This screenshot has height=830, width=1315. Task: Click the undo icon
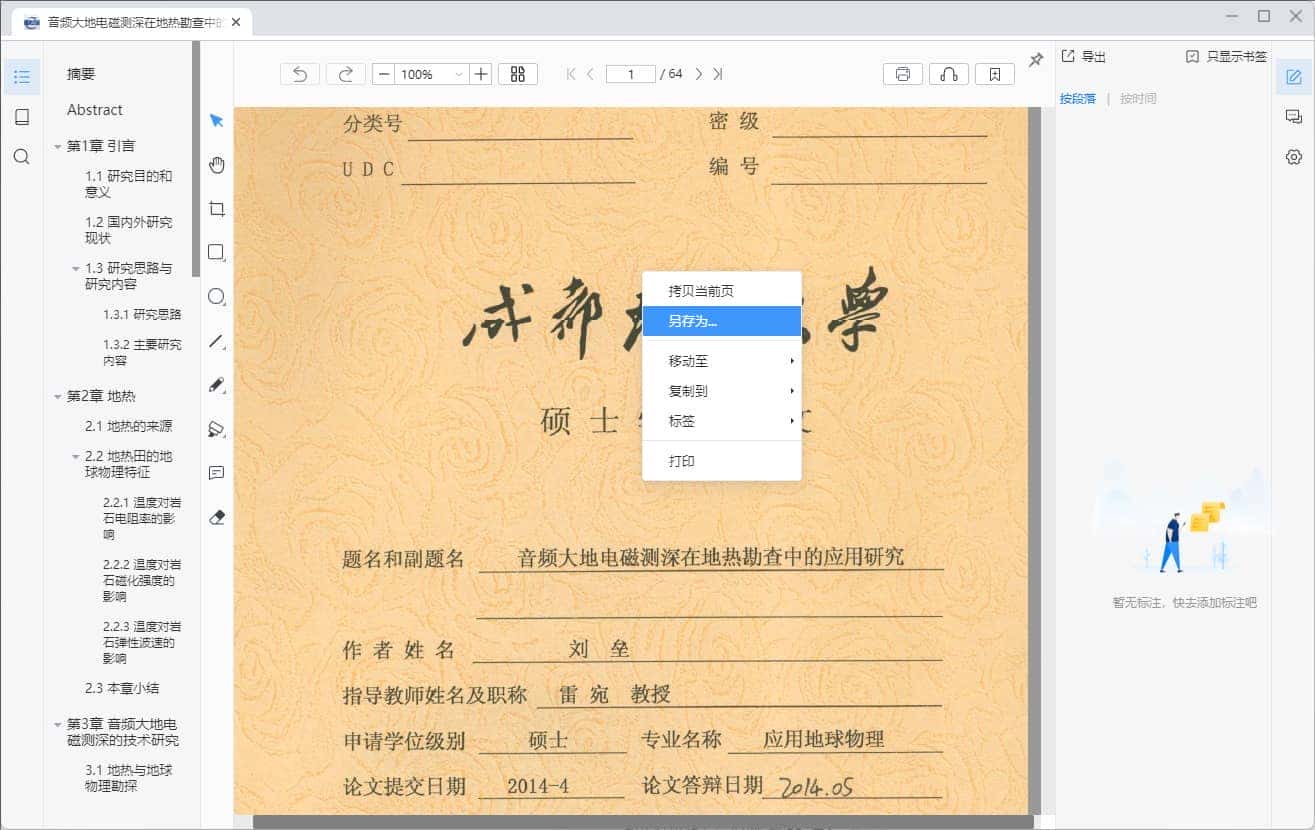pos(299,73)
